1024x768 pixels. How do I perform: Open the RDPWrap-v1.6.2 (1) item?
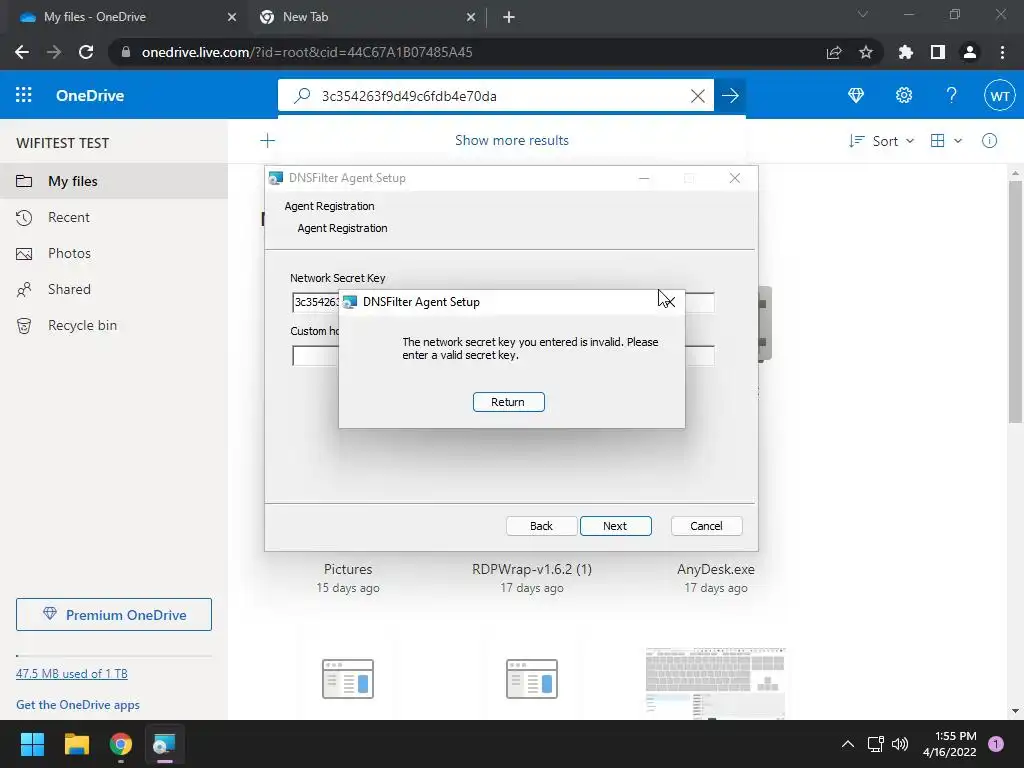coord(532,569)
